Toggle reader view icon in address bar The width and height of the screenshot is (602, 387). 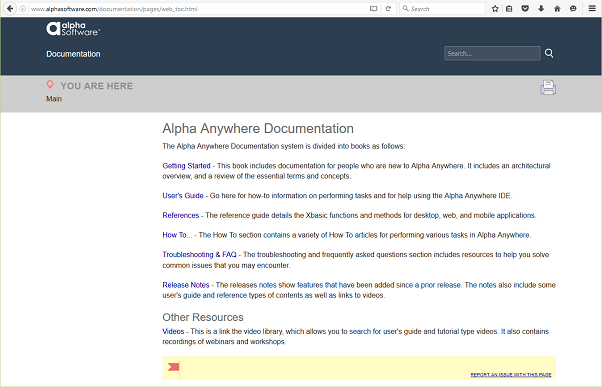coord(373,8)
